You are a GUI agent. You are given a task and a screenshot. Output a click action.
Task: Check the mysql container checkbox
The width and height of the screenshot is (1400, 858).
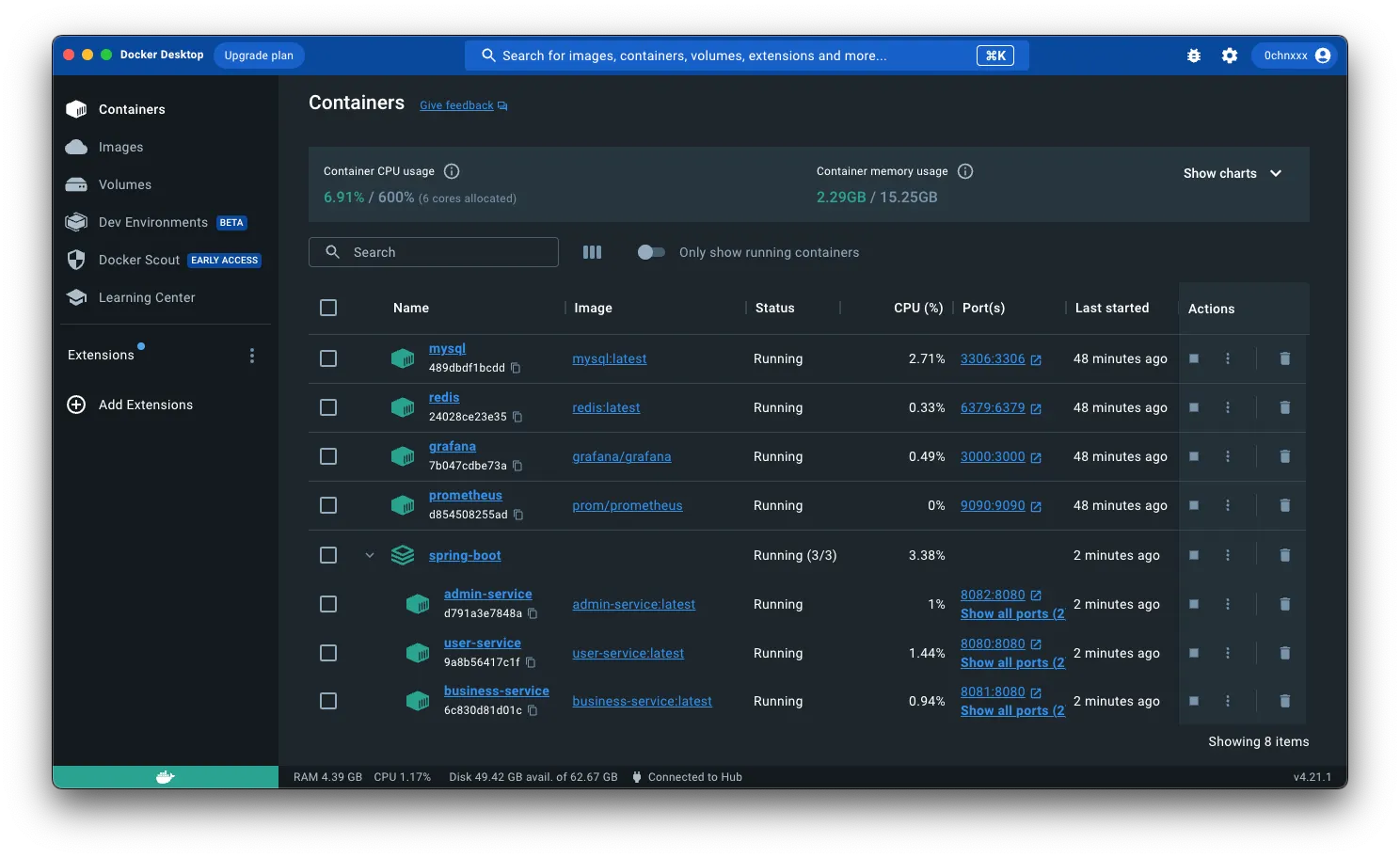tap(328, 358)
